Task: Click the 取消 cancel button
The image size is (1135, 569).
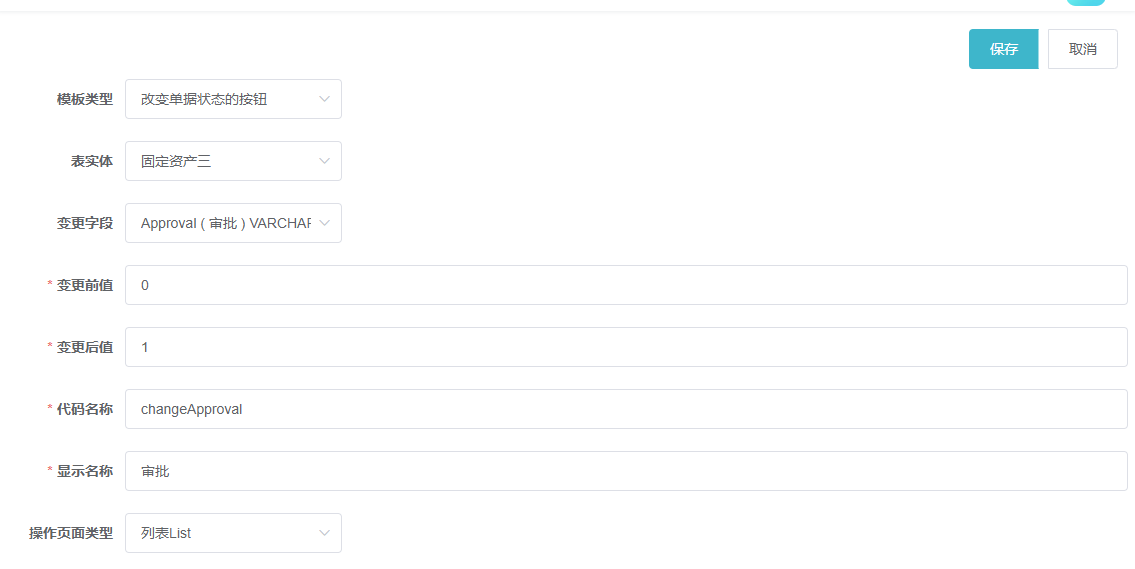Action: pos(1083,49)
